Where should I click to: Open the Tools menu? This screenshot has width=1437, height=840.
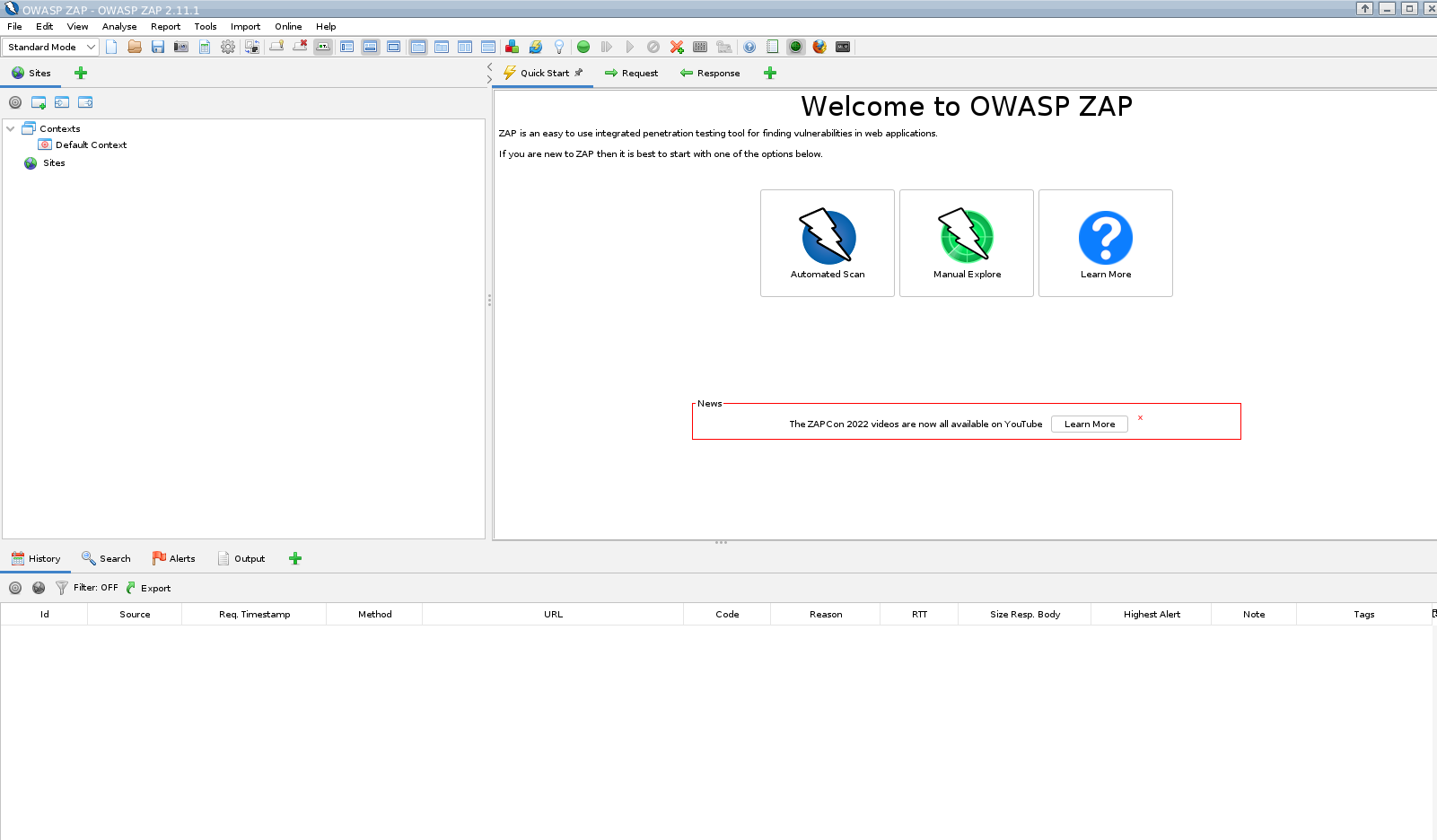pos(206,26)
